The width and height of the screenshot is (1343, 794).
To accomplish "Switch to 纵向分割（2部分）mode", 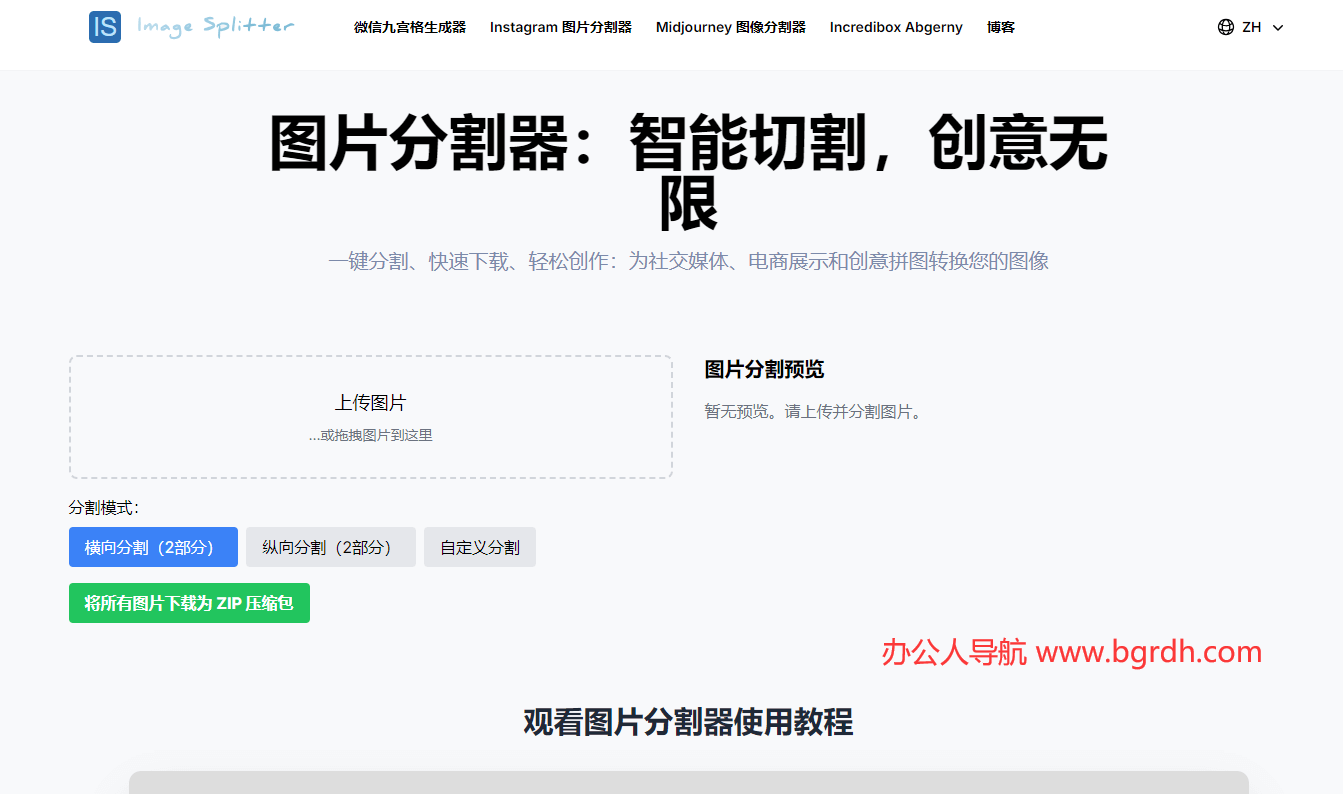I will click(x=331, y=547).
